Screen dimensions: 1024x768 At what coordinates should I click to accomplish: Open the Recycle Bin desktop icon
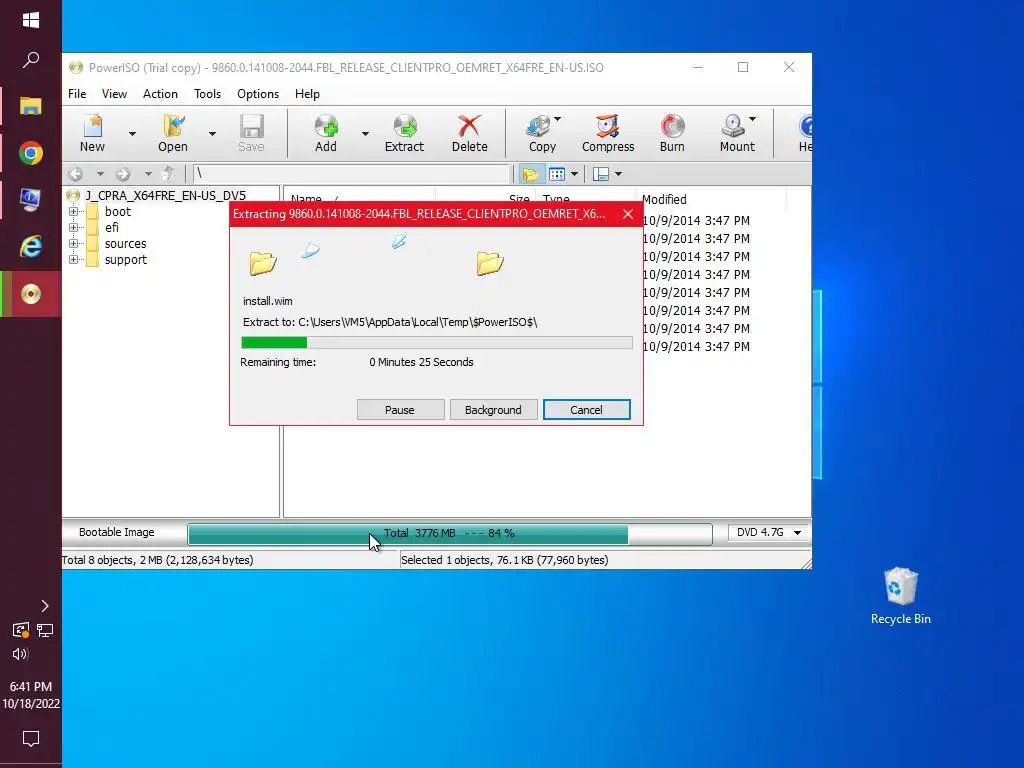901,596
